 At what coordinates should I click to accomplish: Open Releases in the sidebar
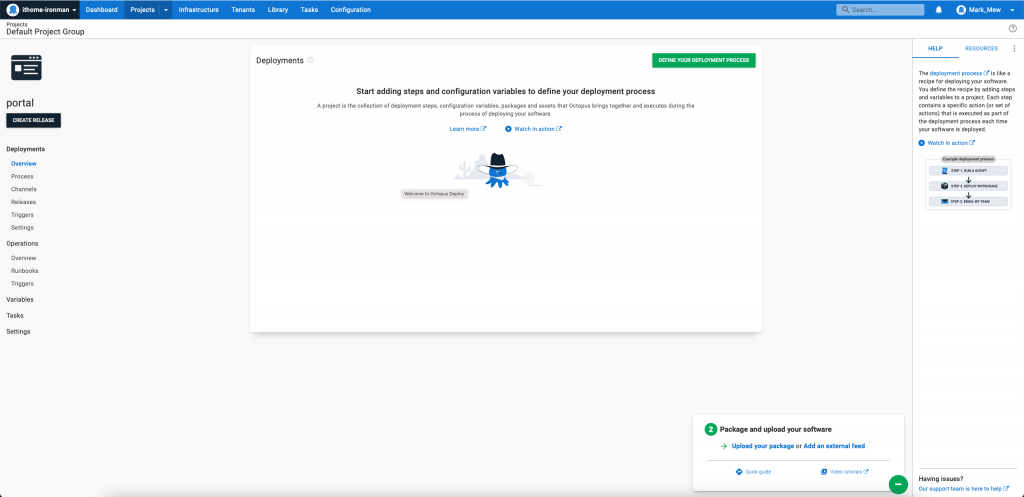click(24, 202)
